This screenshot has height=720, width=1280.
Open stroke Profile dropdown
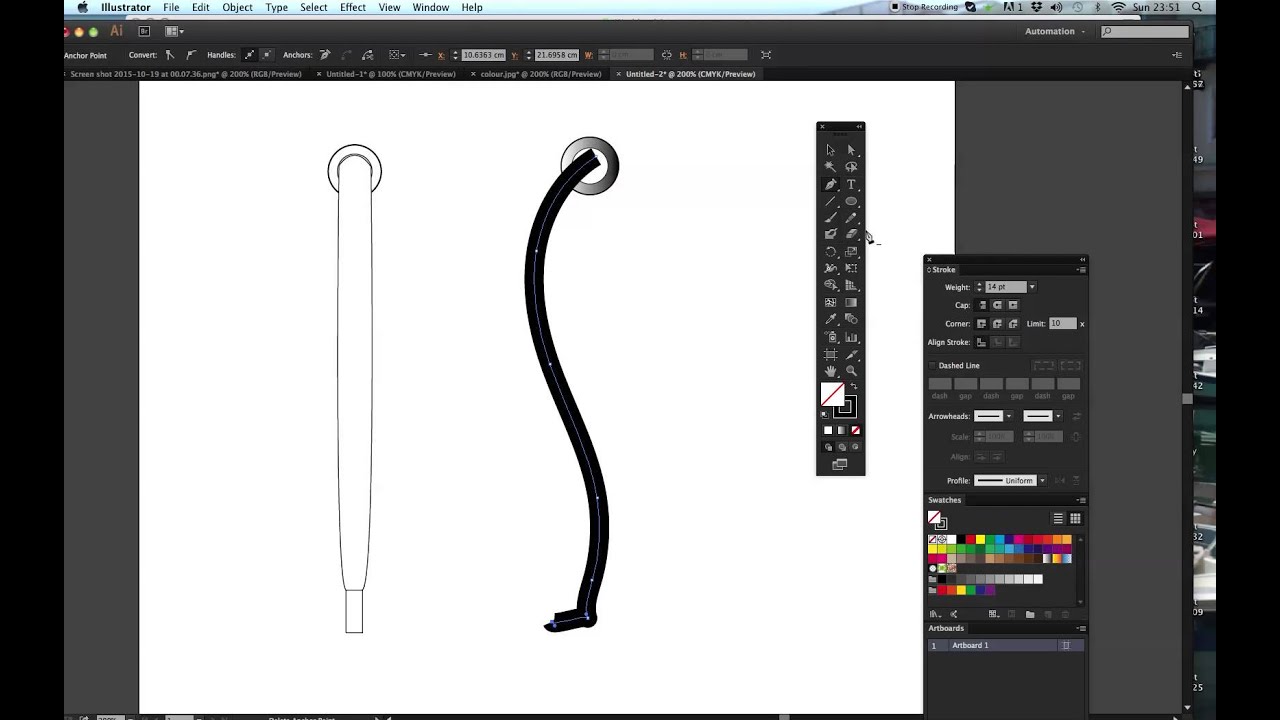pyautogui.click(x=1042, y=481)
